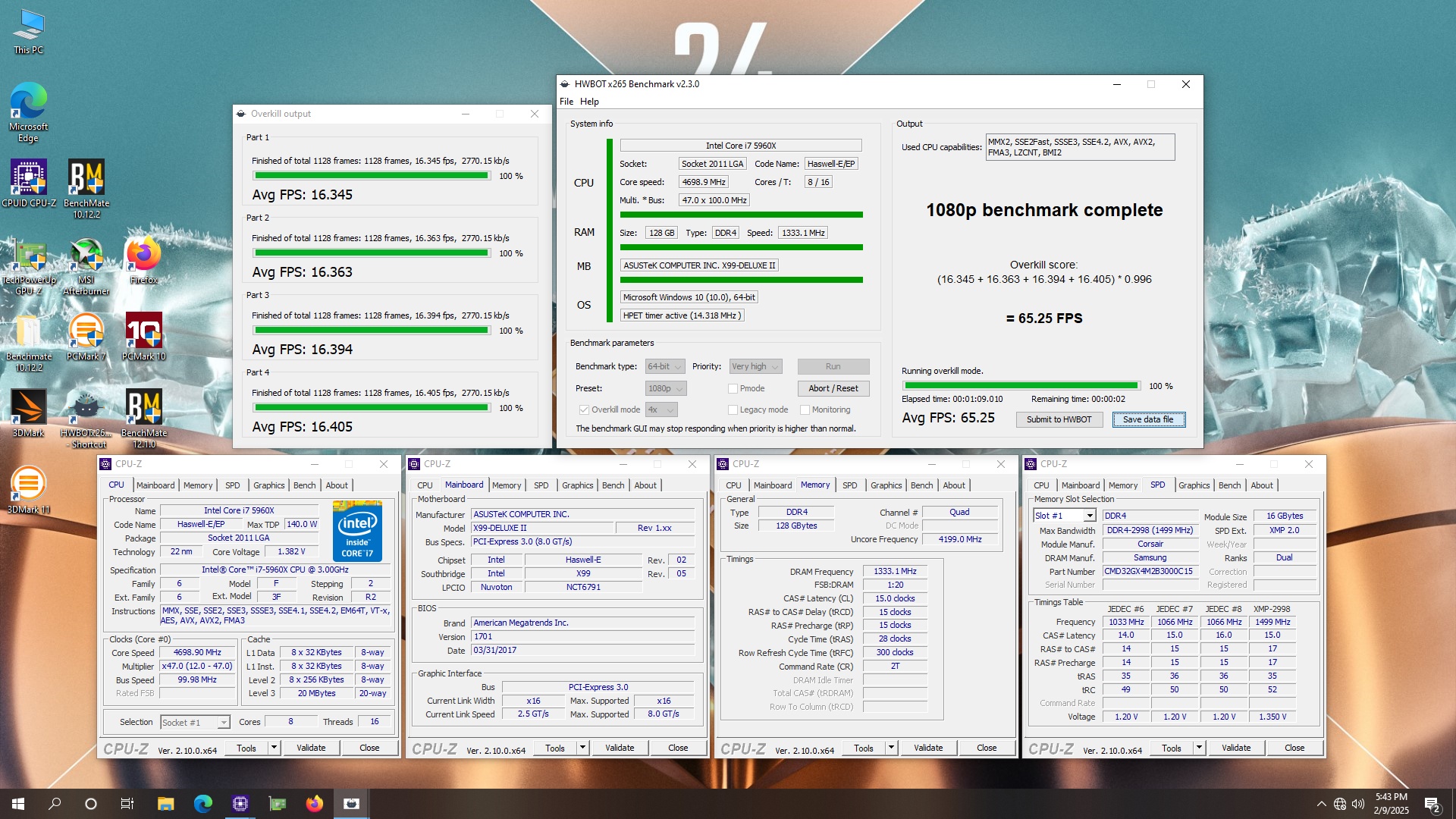Open Socket #1 selection dropdown
Image resolution: width=1456 pixels, height=819 pixels.
(x=195, y=722)
